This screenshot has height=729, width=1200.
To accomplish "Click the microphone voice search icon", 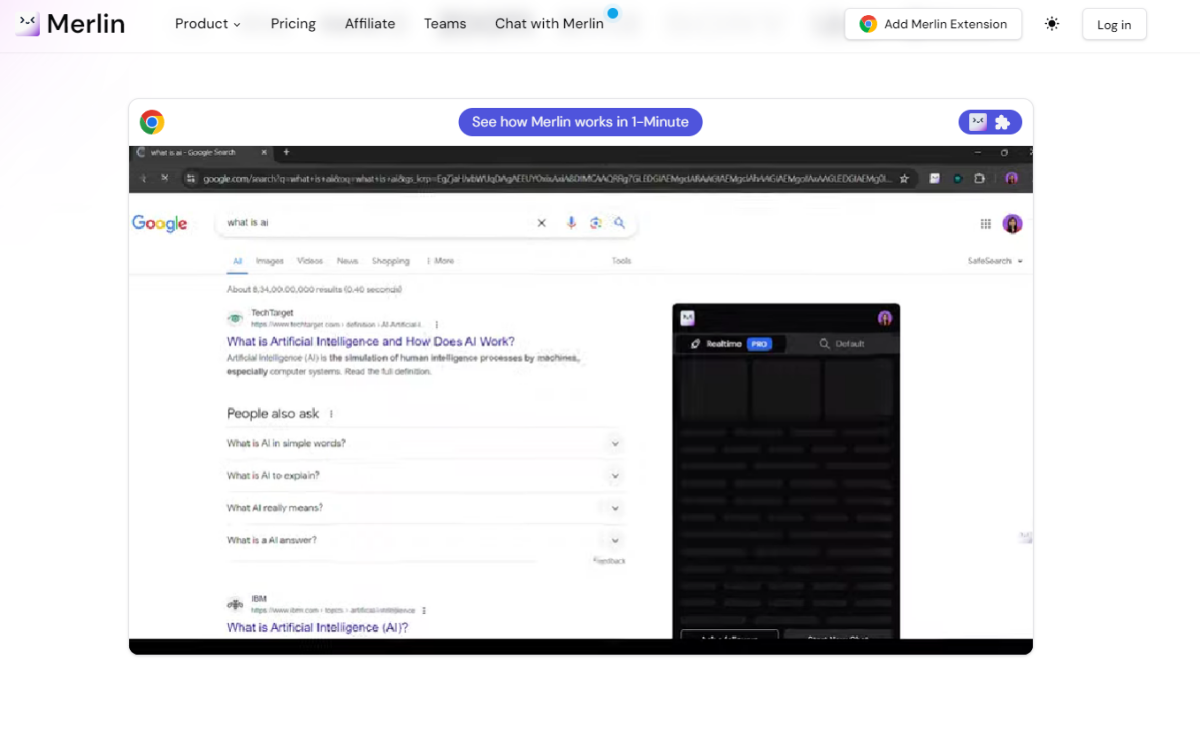I will pyautogui.click(x=571, y=223).
